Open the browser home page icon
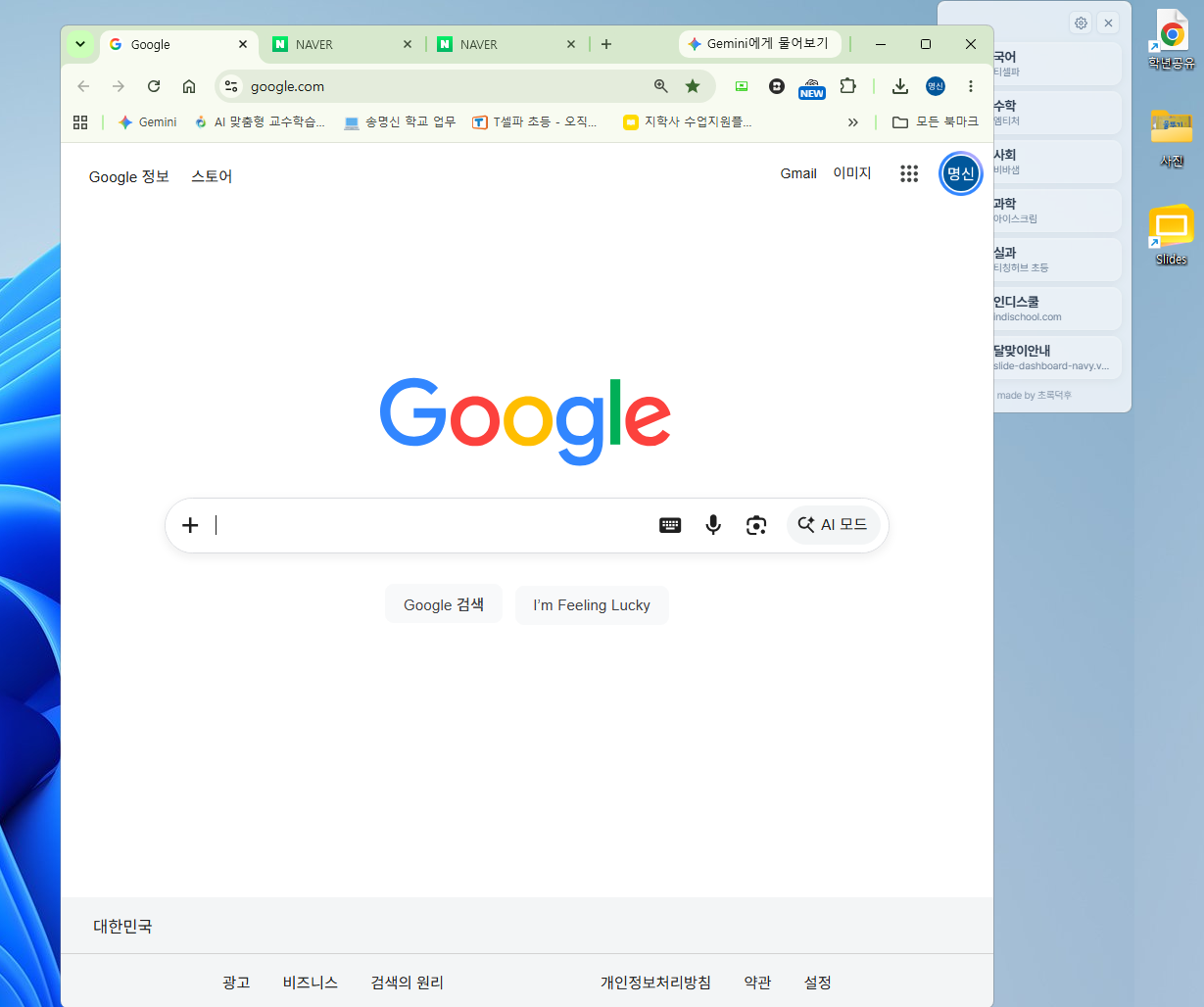This screenshot has width=1204, height=1007. [x=189, y=86]
